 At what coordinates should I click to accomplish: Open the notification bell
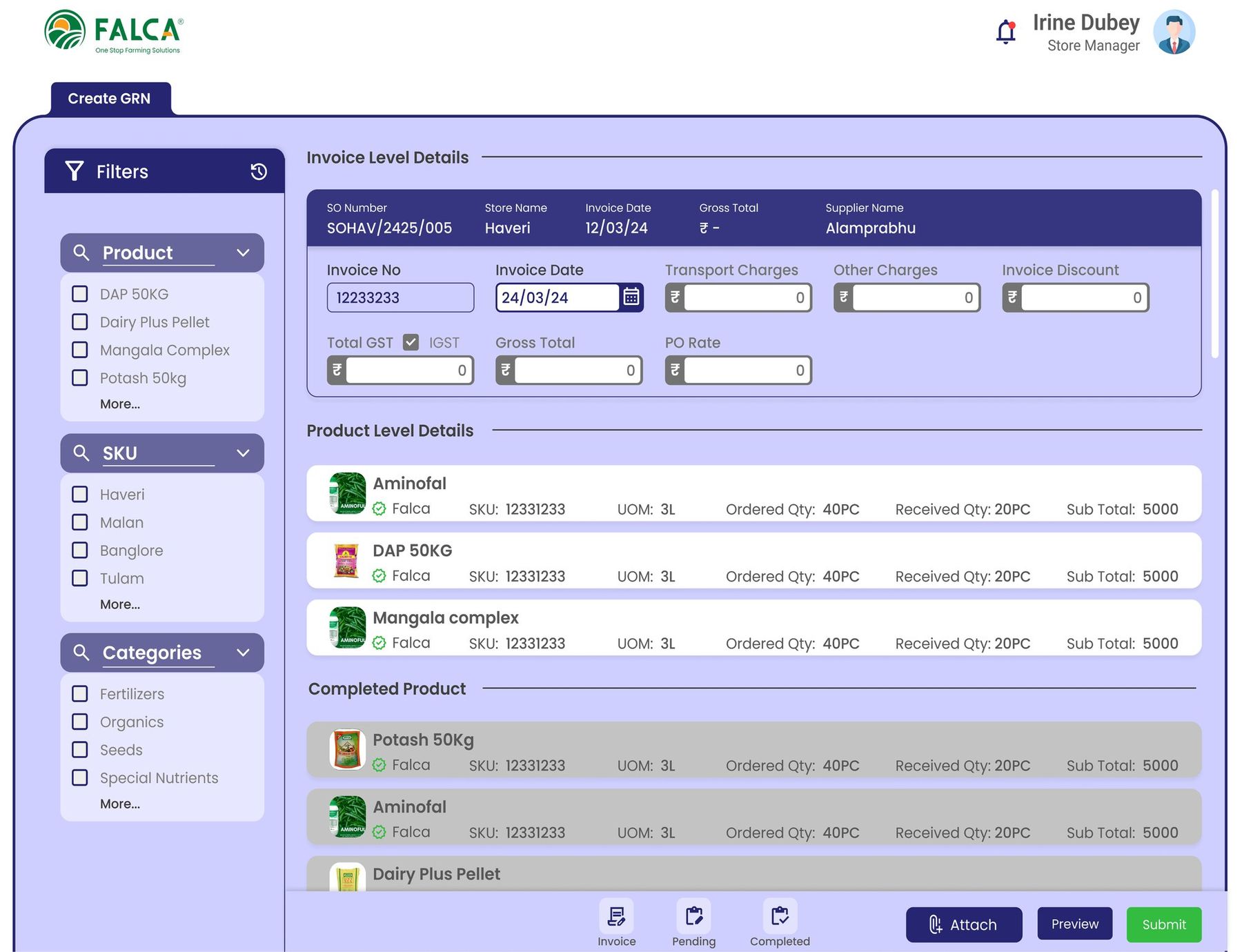point(1006,32)
